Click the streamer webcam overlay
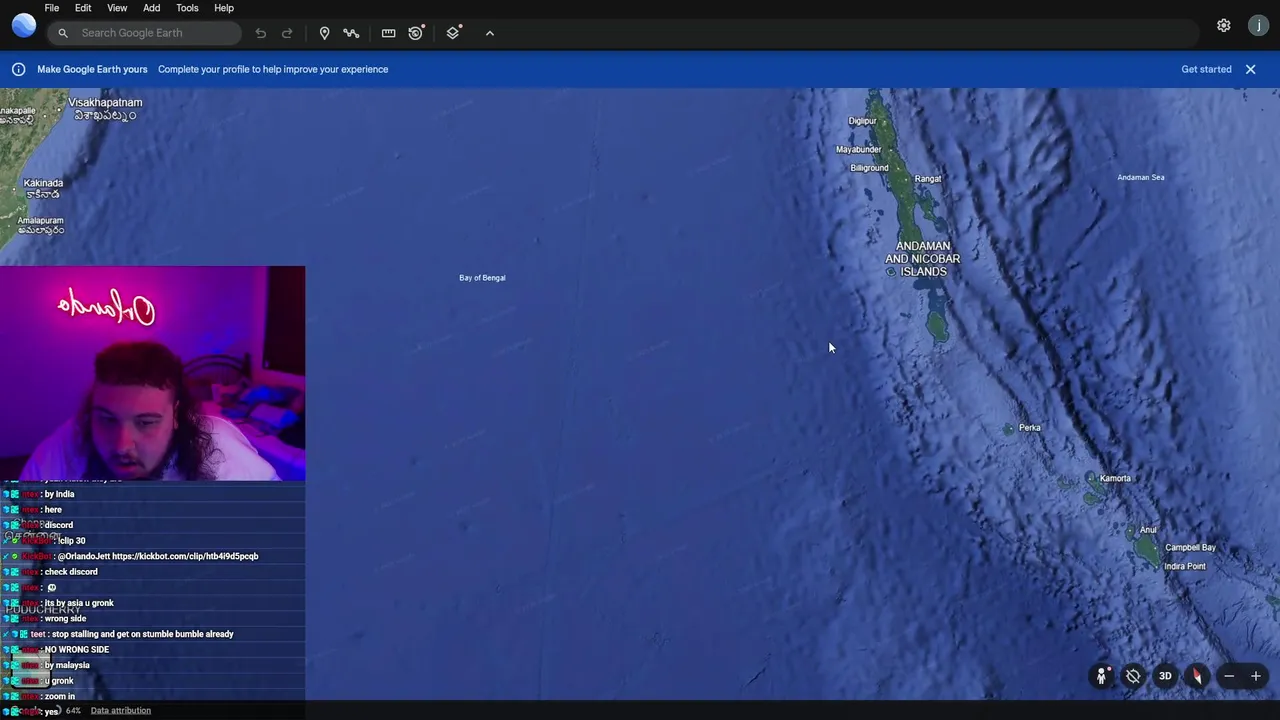The image size is (1280, 720). (x=152, y=373)
